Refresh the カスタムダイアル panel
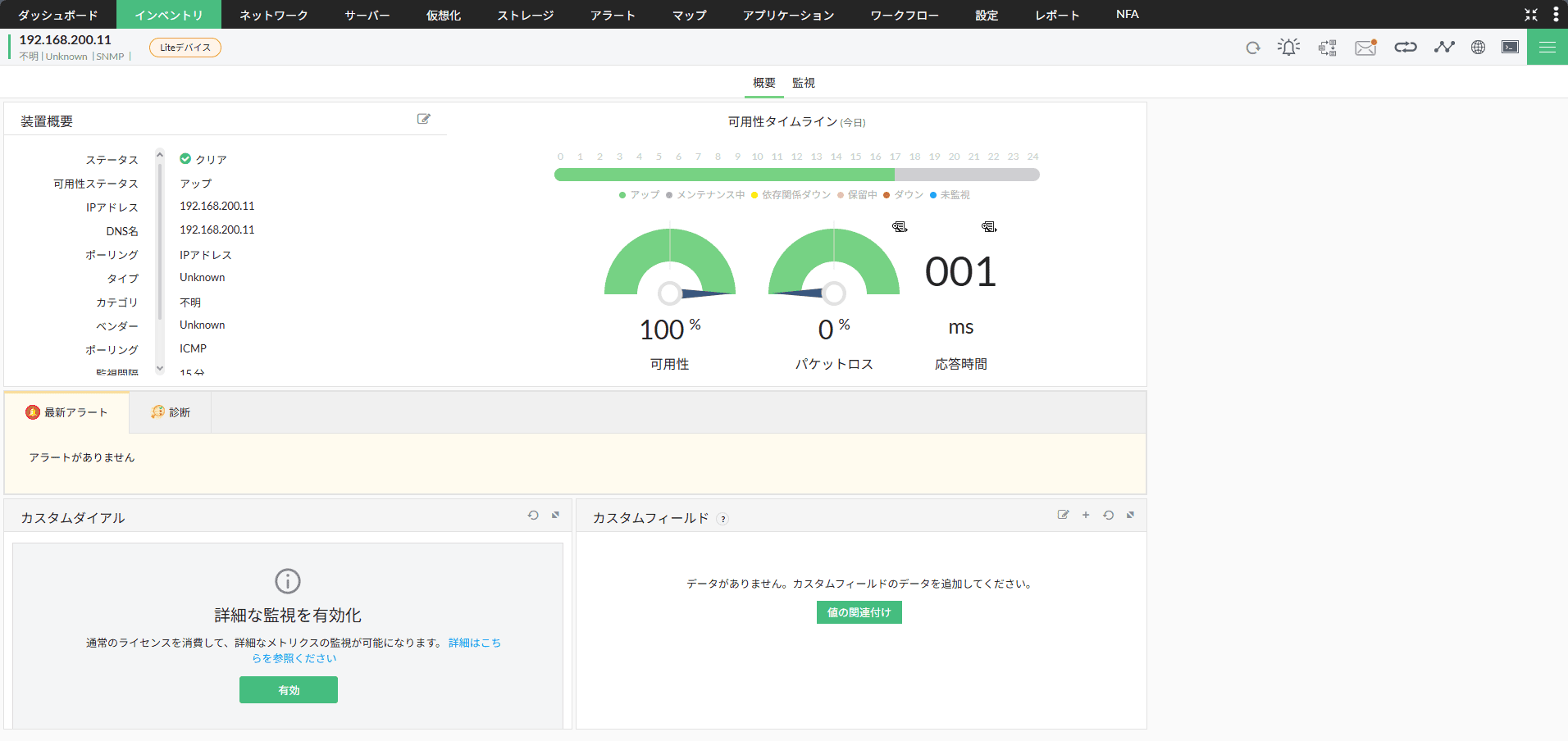The image size is (1568, 741). [533, 516]
